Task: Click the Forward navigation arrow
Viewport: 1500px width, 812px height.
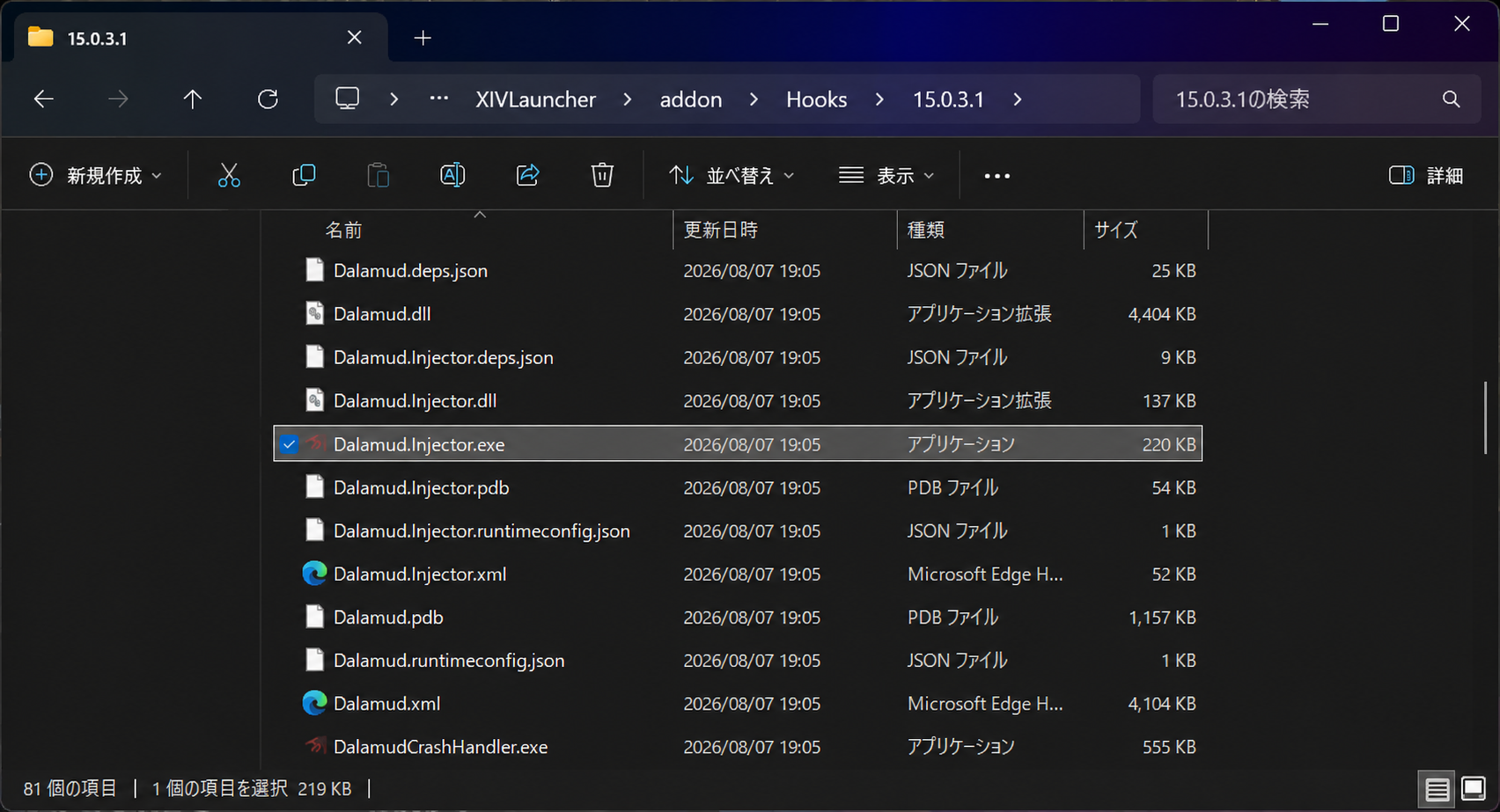Action: [x=118, y=99]
